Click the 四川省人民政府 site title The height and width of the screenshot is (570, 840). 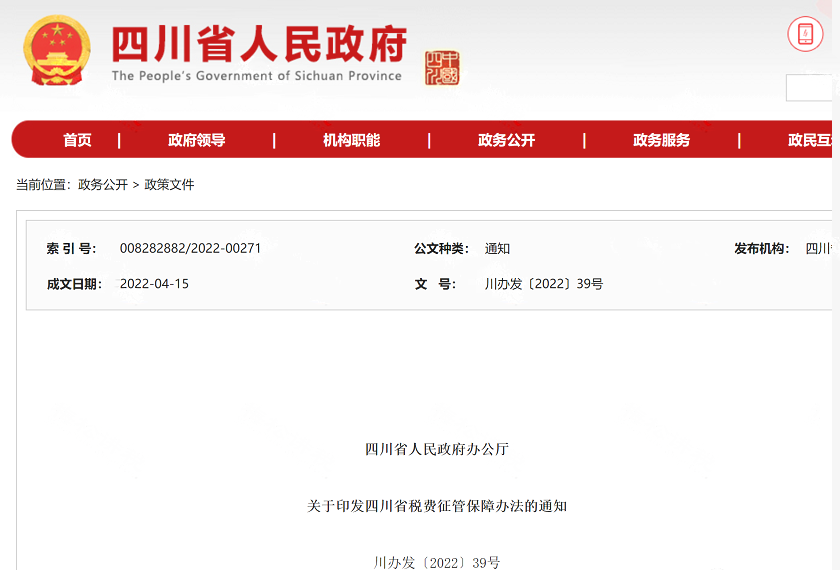259,44
